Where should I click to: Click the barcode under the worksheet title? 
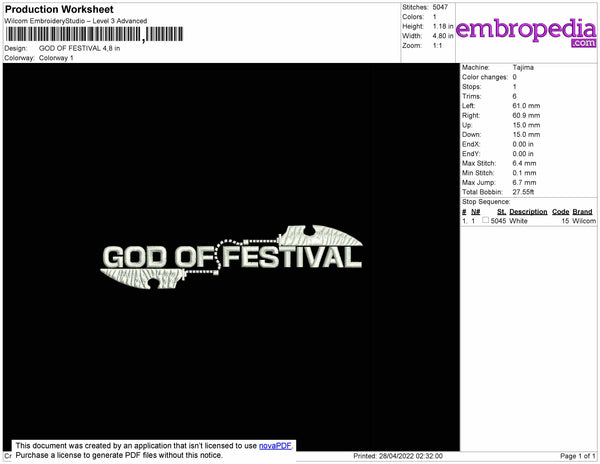tap(94, 34)
